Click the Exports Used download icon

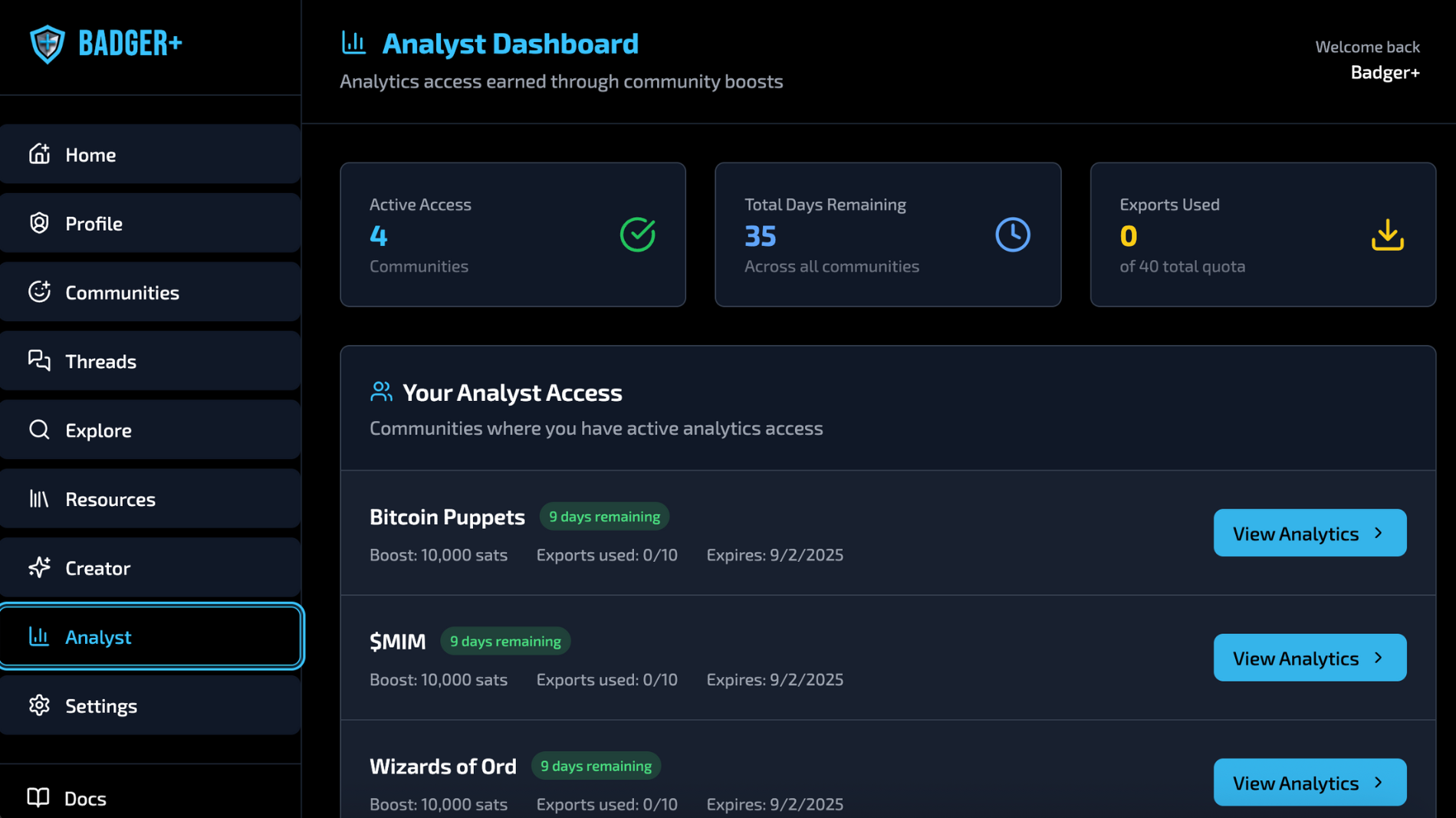(1387, 235)
